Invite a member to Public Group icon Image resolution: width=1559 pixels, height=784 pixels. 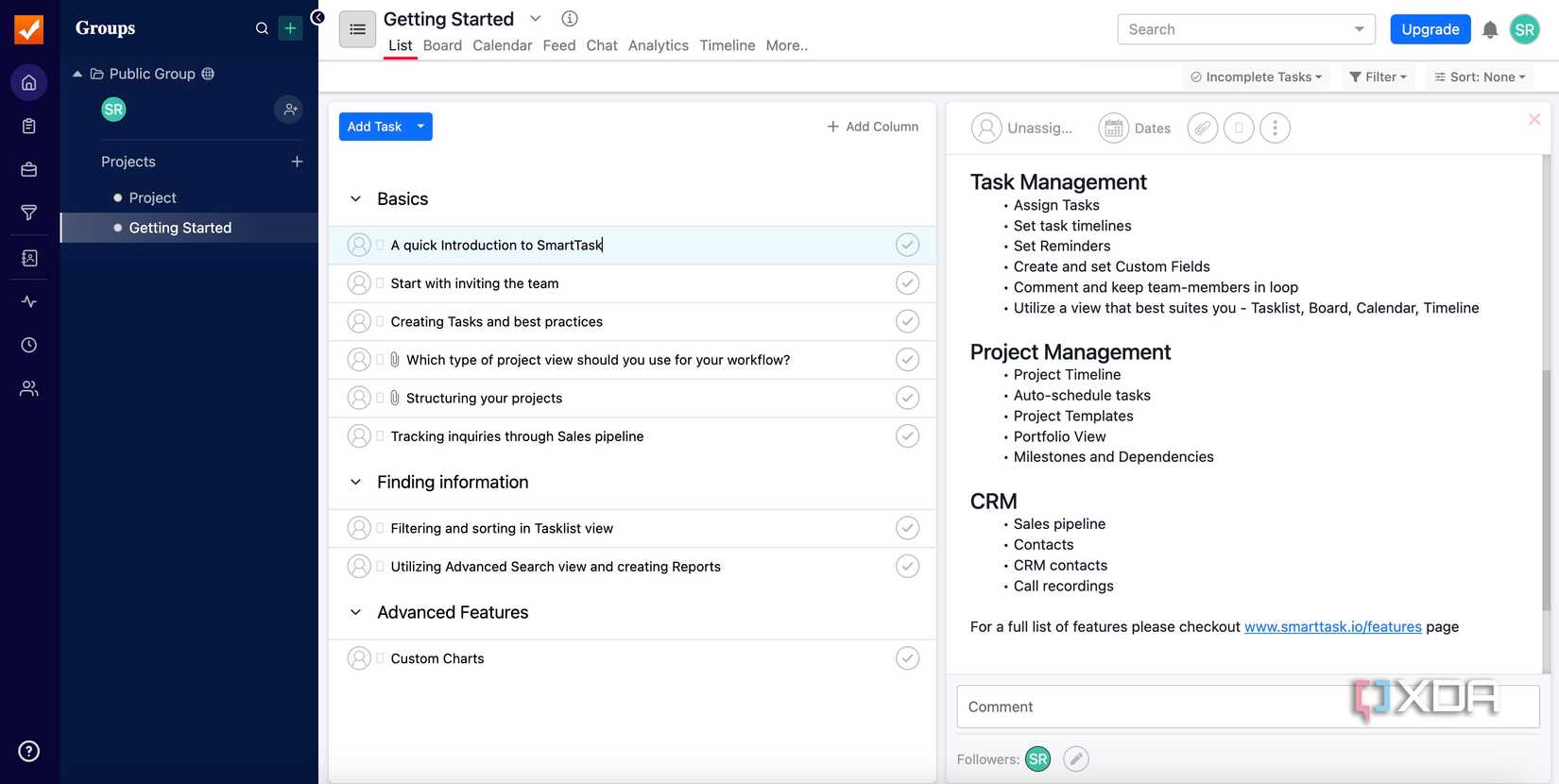[x=289, y=110]
